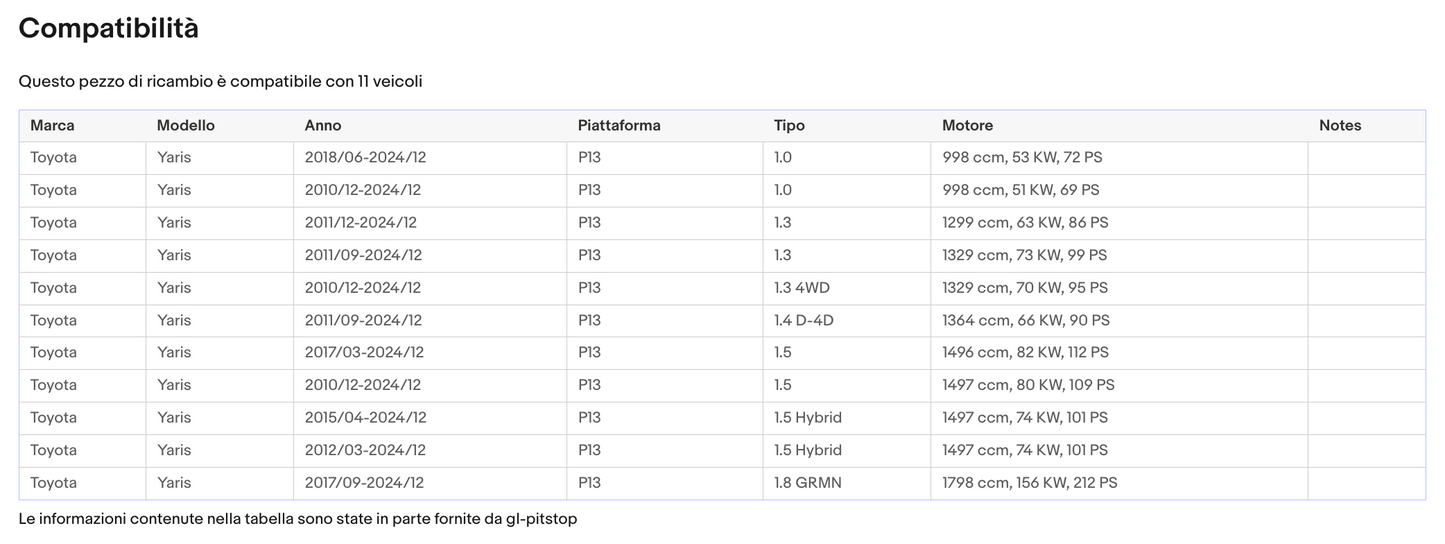Select the 2018/06-2024/12 year cell
The width and height of the screenshot is (1445, 544).
pos(365,158)
